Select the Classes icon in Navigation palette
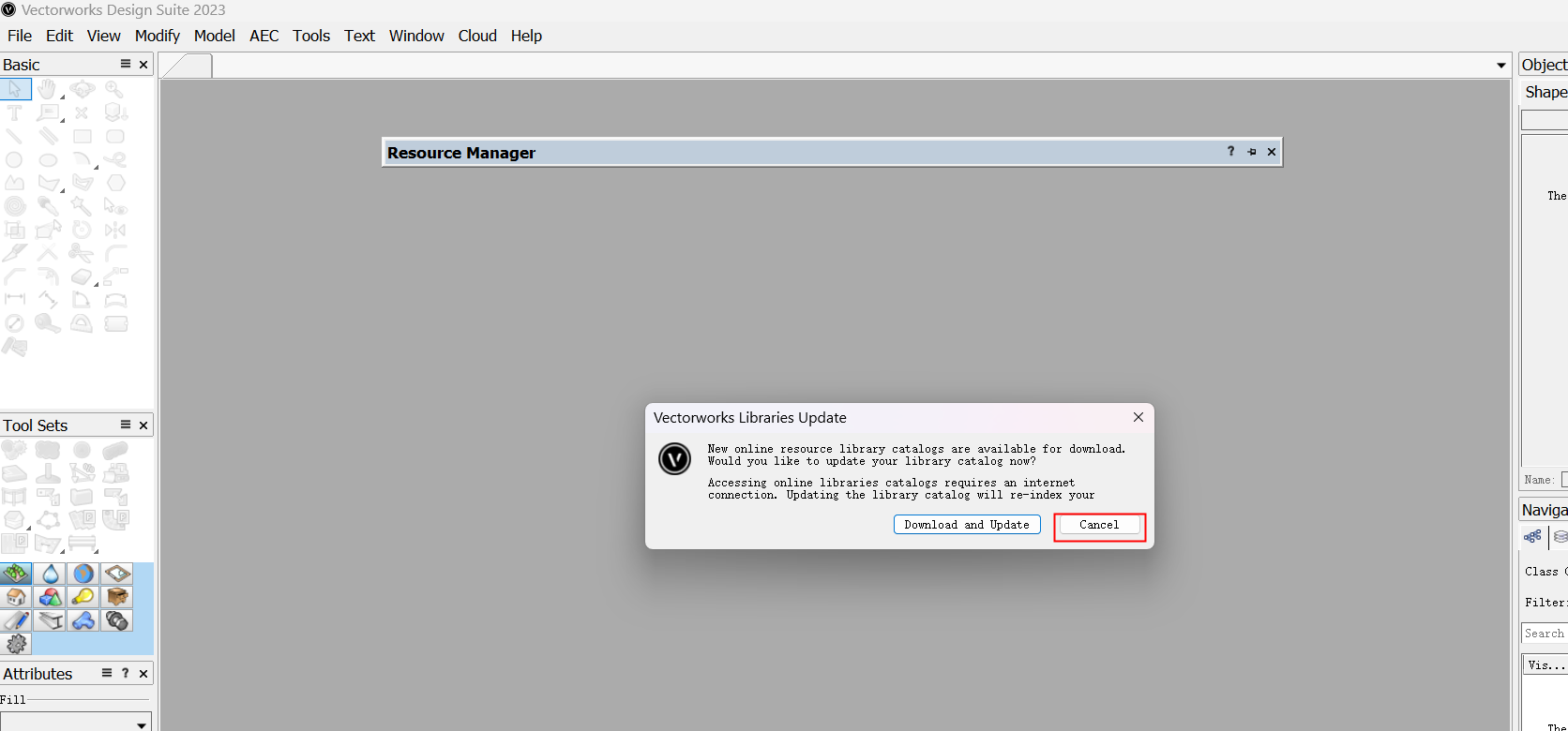 (1532, 537)
